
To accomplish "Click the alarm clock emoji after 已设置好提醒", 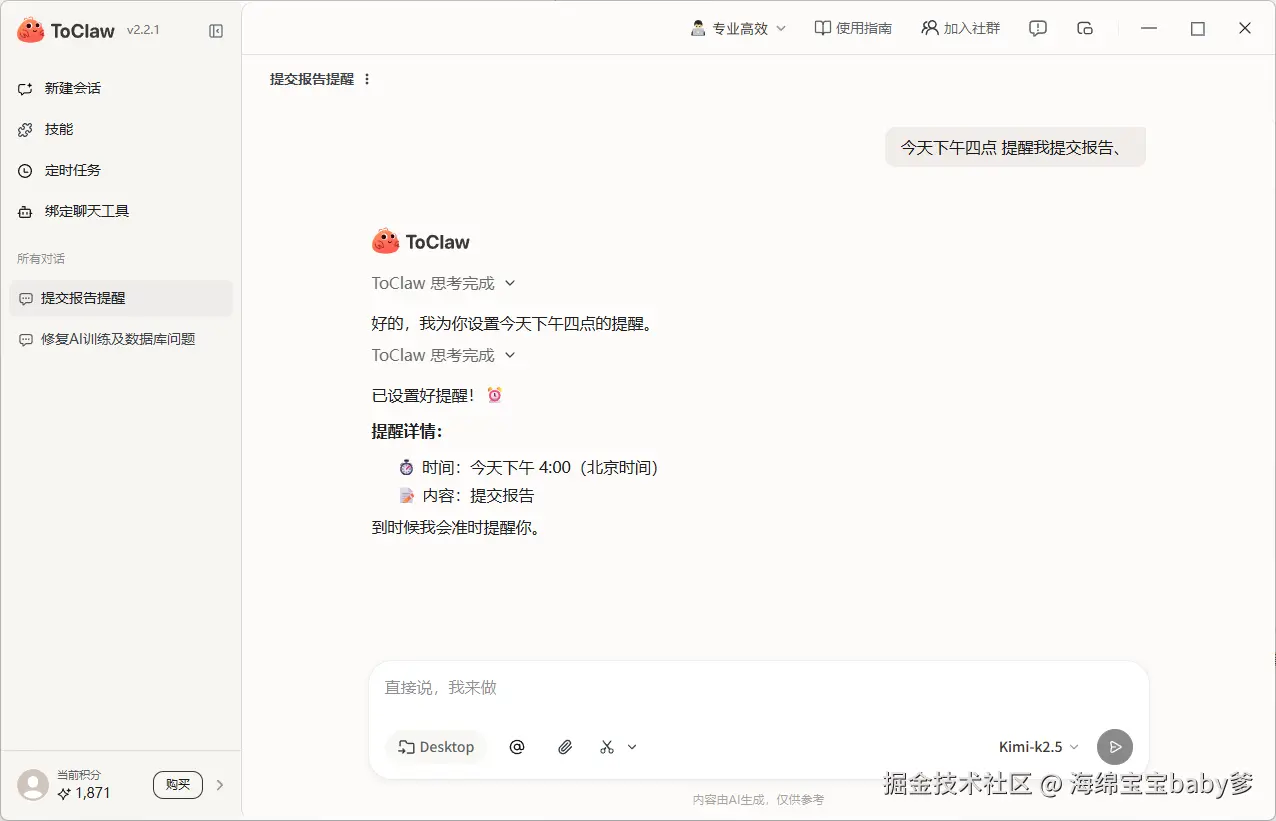I will pos(494,395).
